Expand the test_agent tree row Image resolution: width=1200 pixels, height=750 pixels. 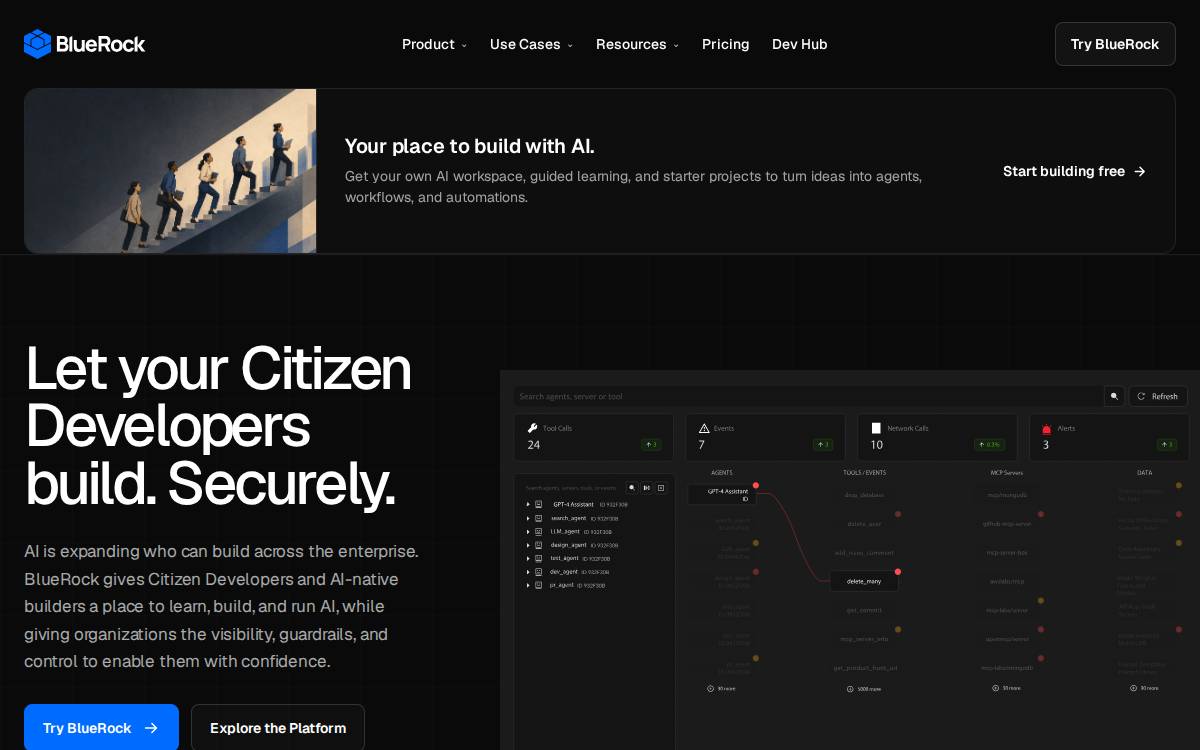(x=528, y=558)
